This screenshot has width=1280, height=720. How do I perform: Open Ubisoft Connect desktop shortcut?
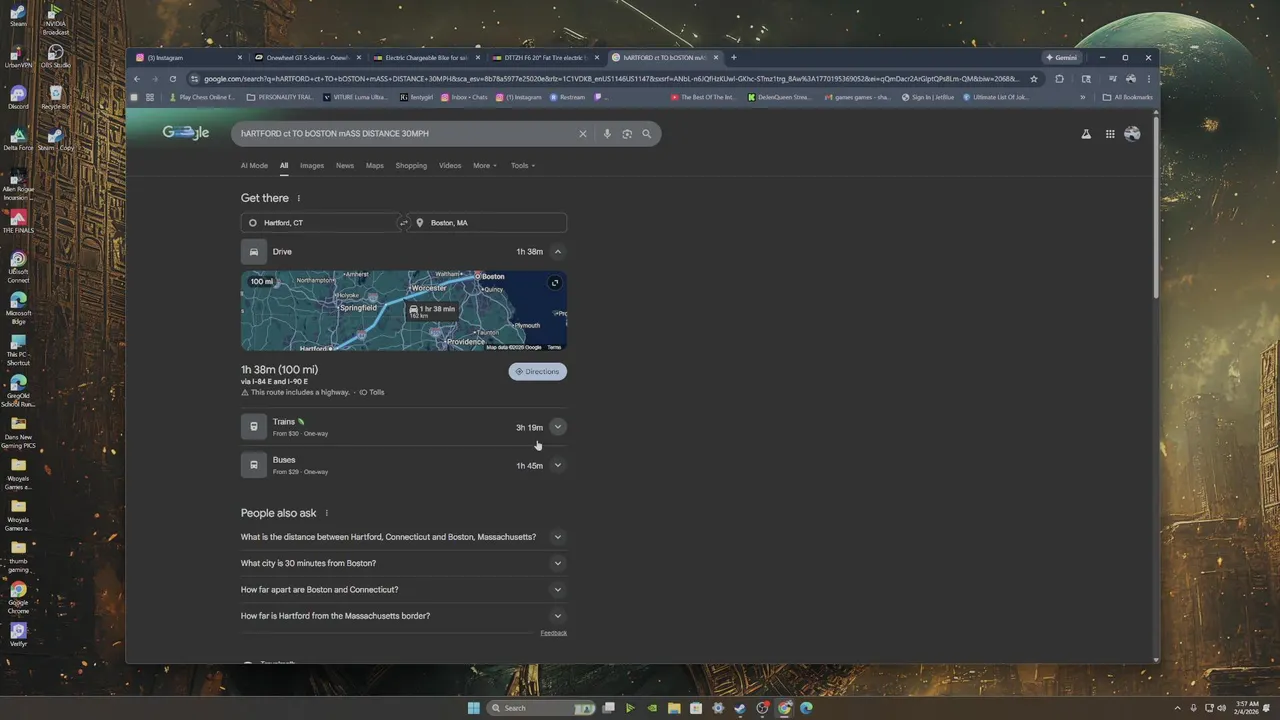(x=18, y=267)
